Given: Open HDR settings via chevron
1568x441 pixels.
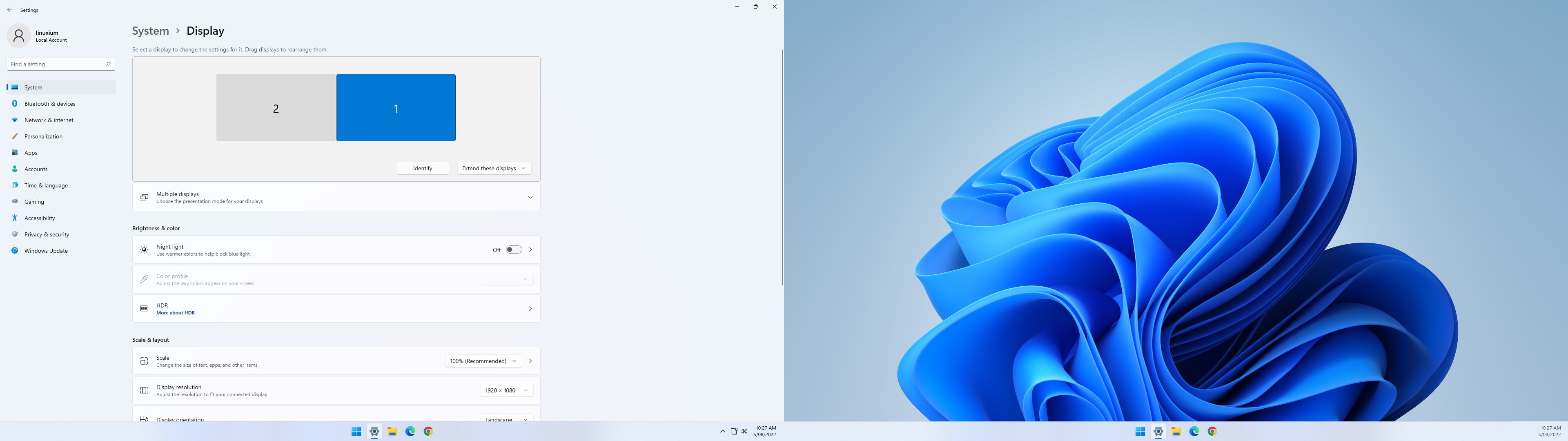Looking at the screenshot, I should [530, 309].
